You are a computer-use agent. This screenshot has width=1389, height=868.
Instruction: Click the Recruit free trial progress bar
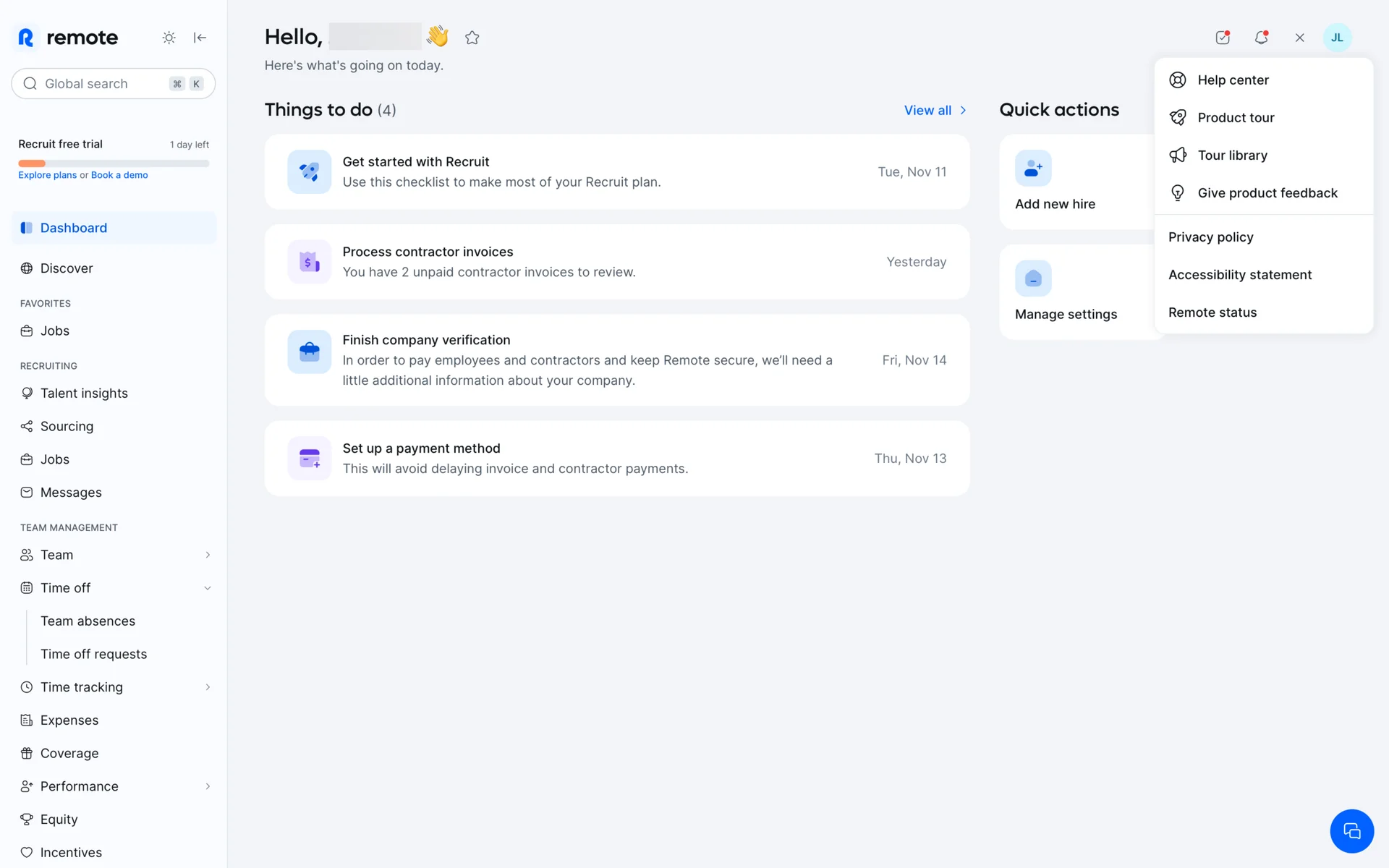pos(114,163)
